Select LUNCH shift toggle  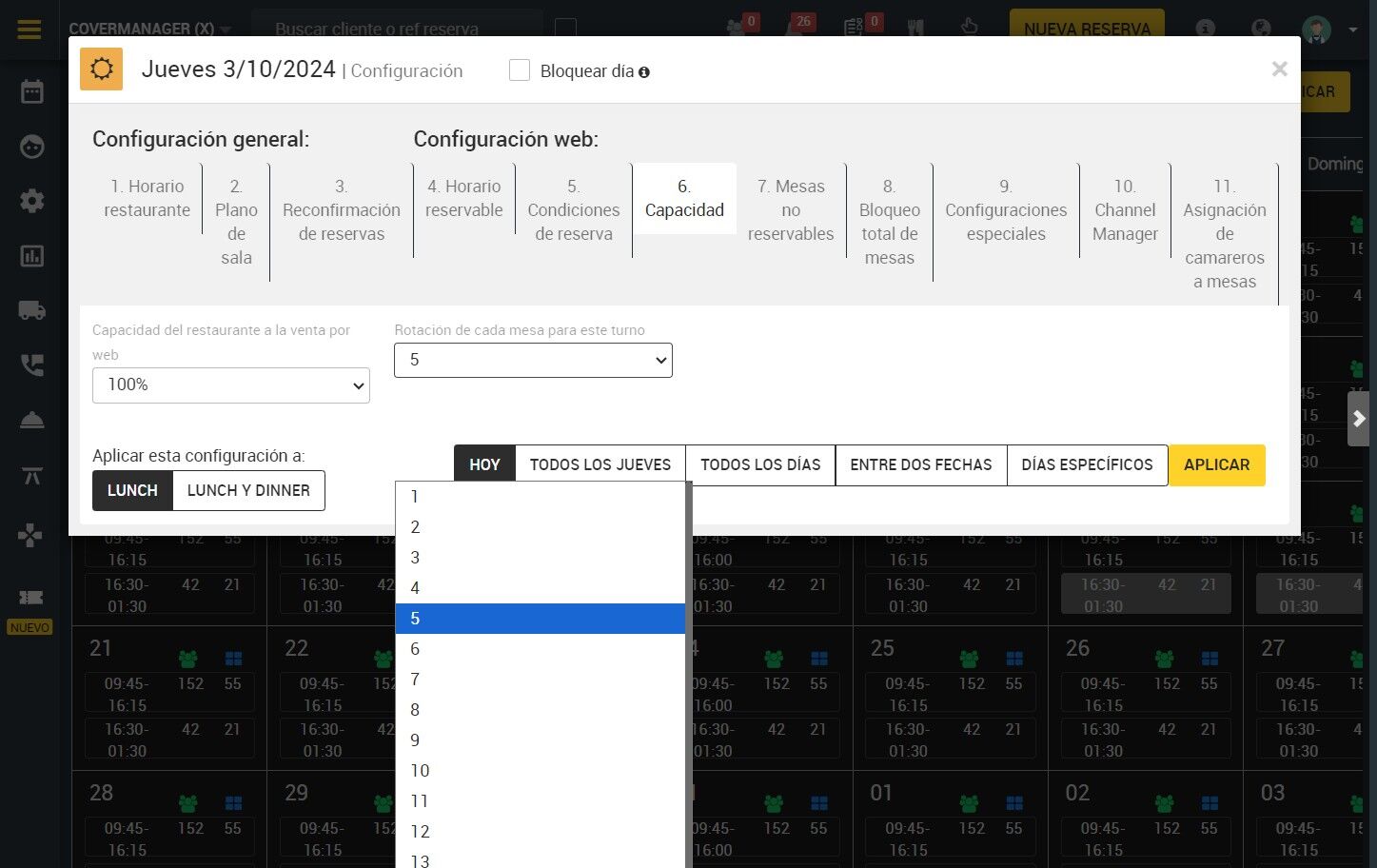coord(132,490)
